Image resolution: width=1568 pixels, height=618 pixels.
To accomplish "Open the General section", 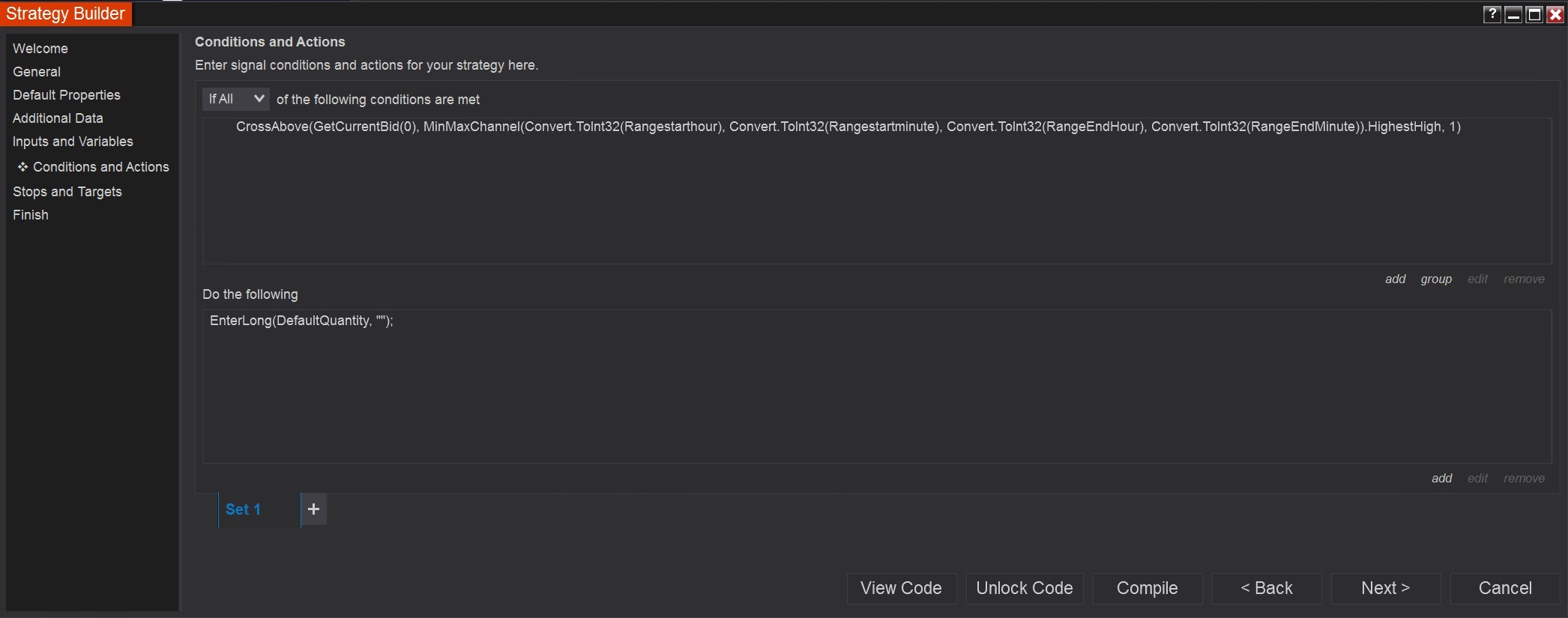I will click(37, 72).
